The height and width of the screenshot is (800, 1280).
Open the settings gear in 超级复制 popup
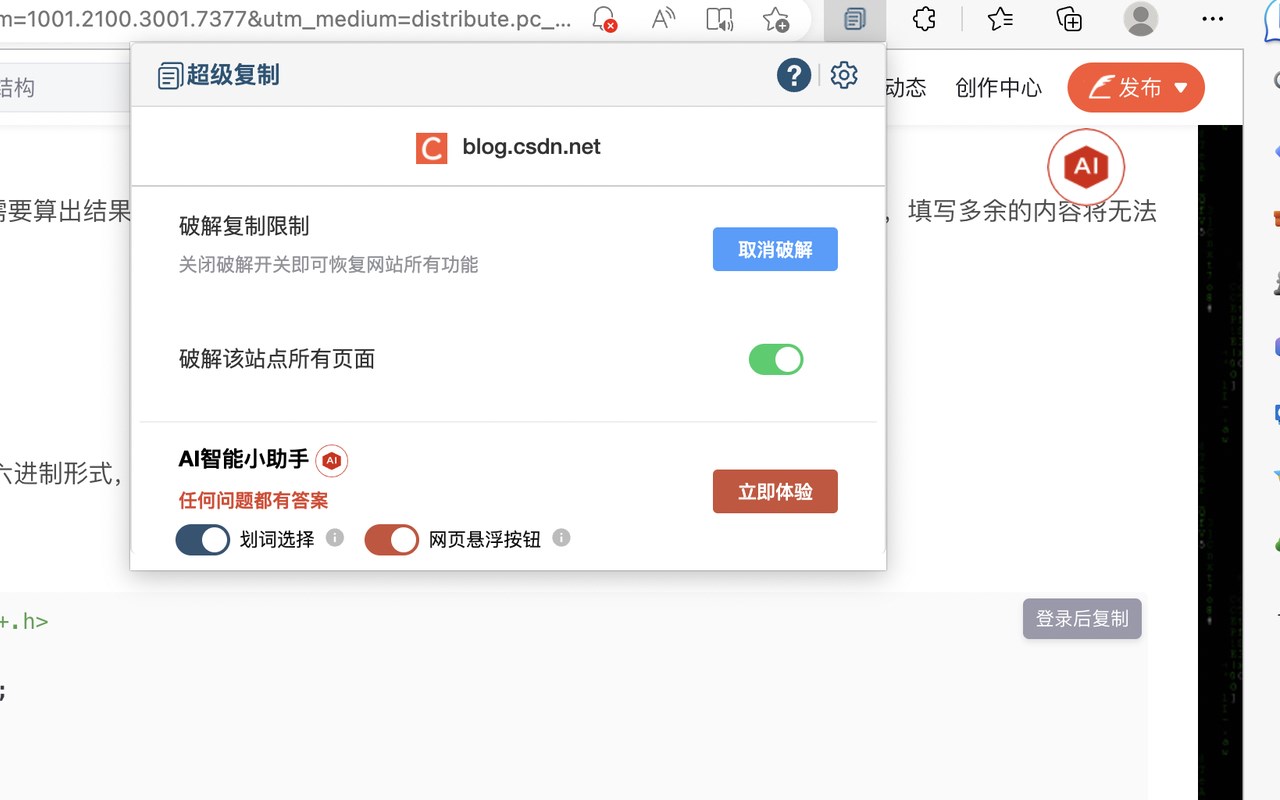(x=844, y=75)
